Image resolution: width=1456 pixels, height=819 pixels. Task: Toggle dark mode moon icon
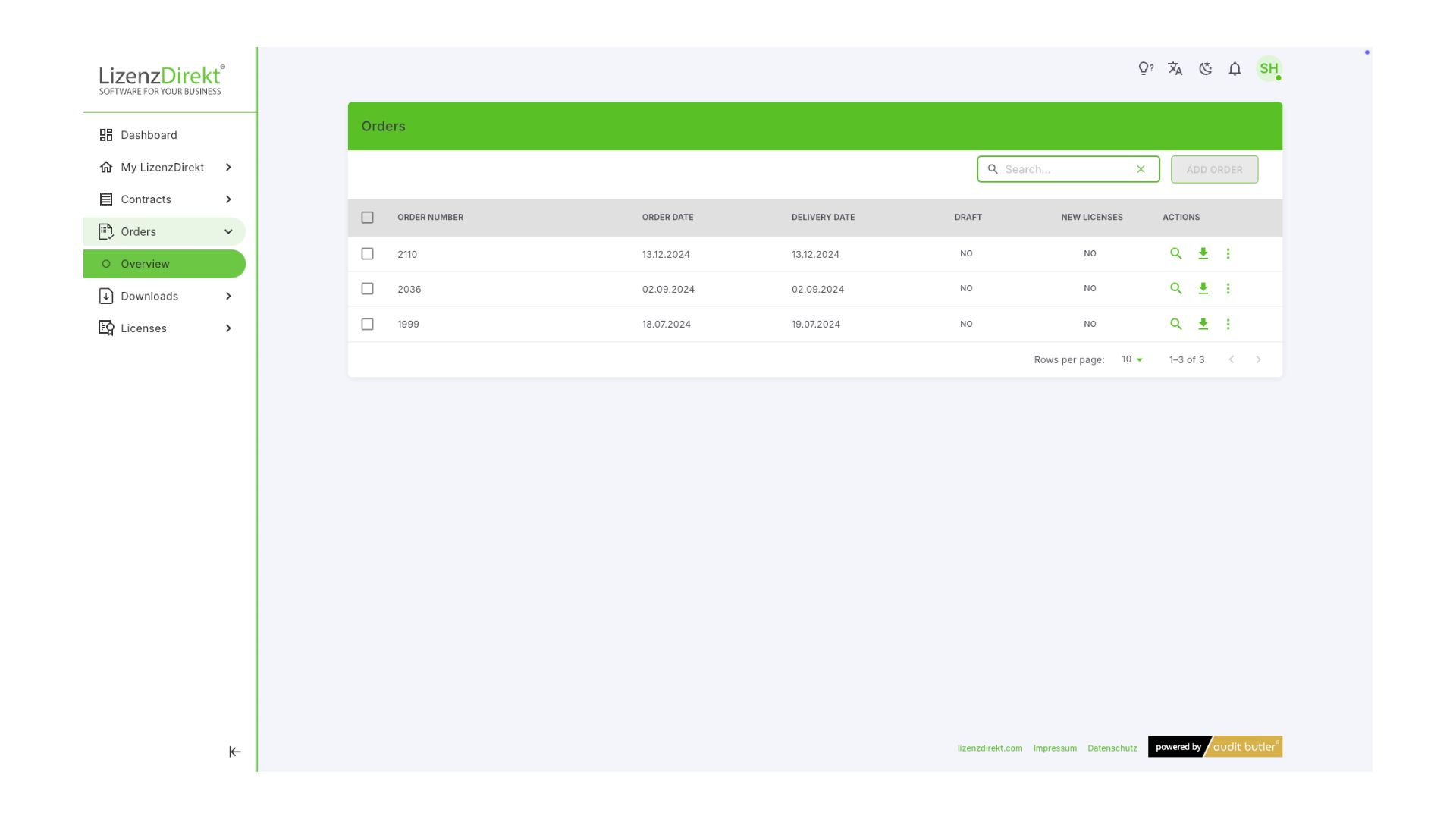coord(1205,69)
